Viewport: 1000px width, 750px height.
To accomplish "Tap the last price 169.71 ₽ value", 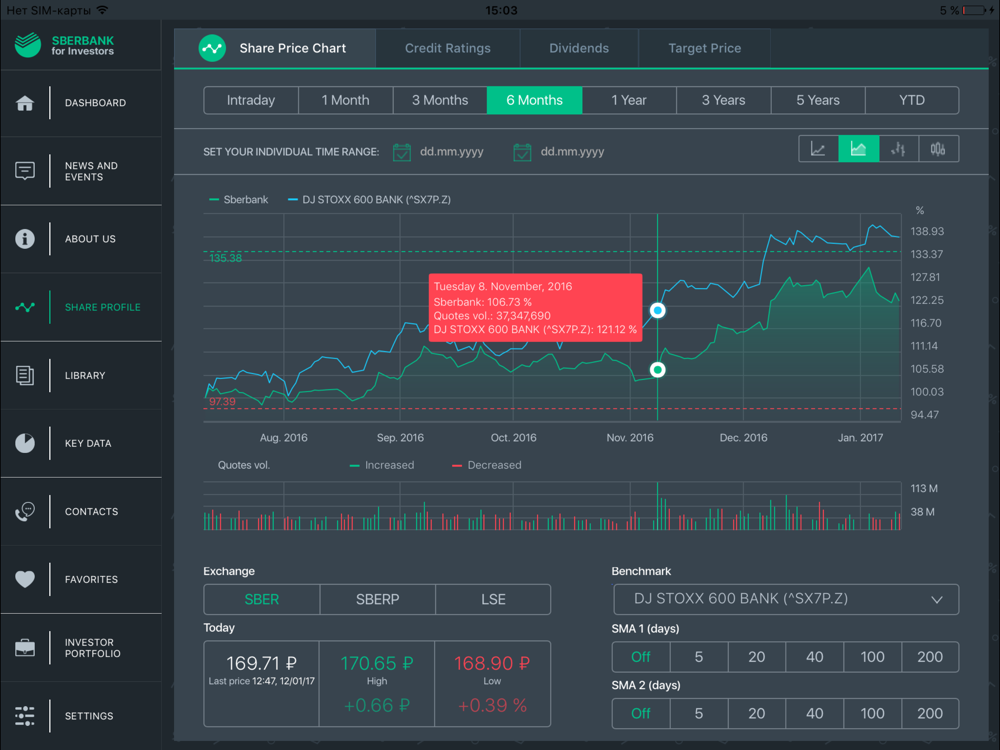I will pos(261,663).
